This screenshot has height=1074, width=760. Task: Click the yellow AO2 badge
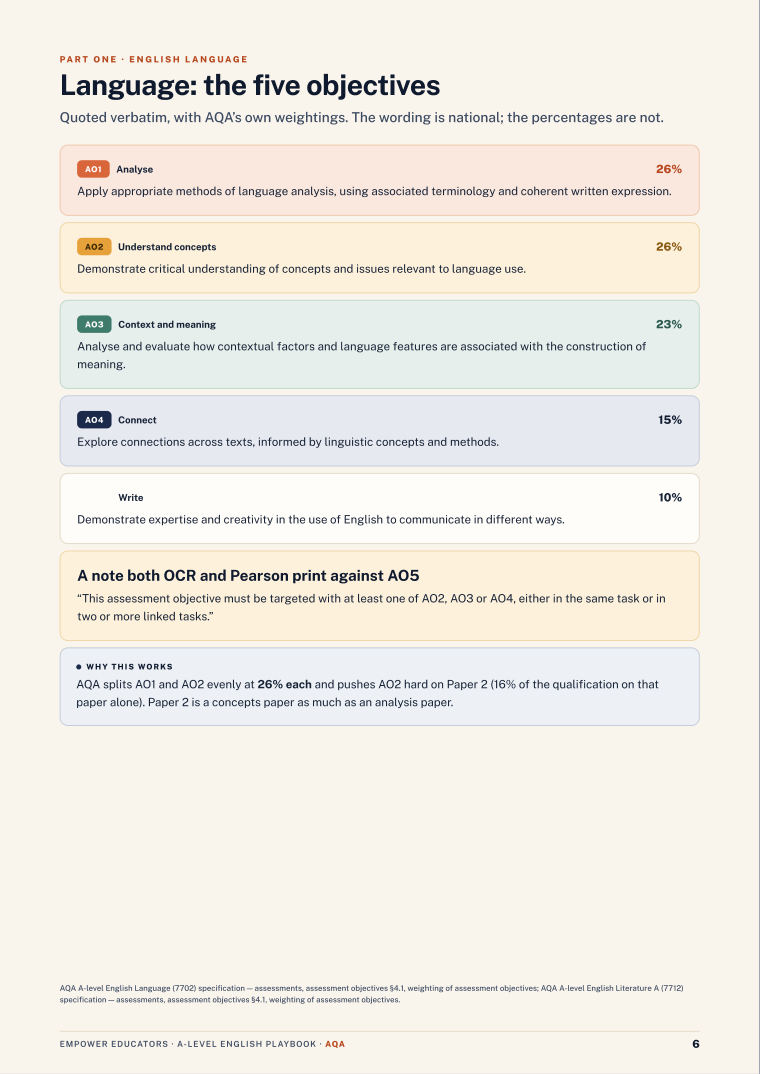pos(94,247)
